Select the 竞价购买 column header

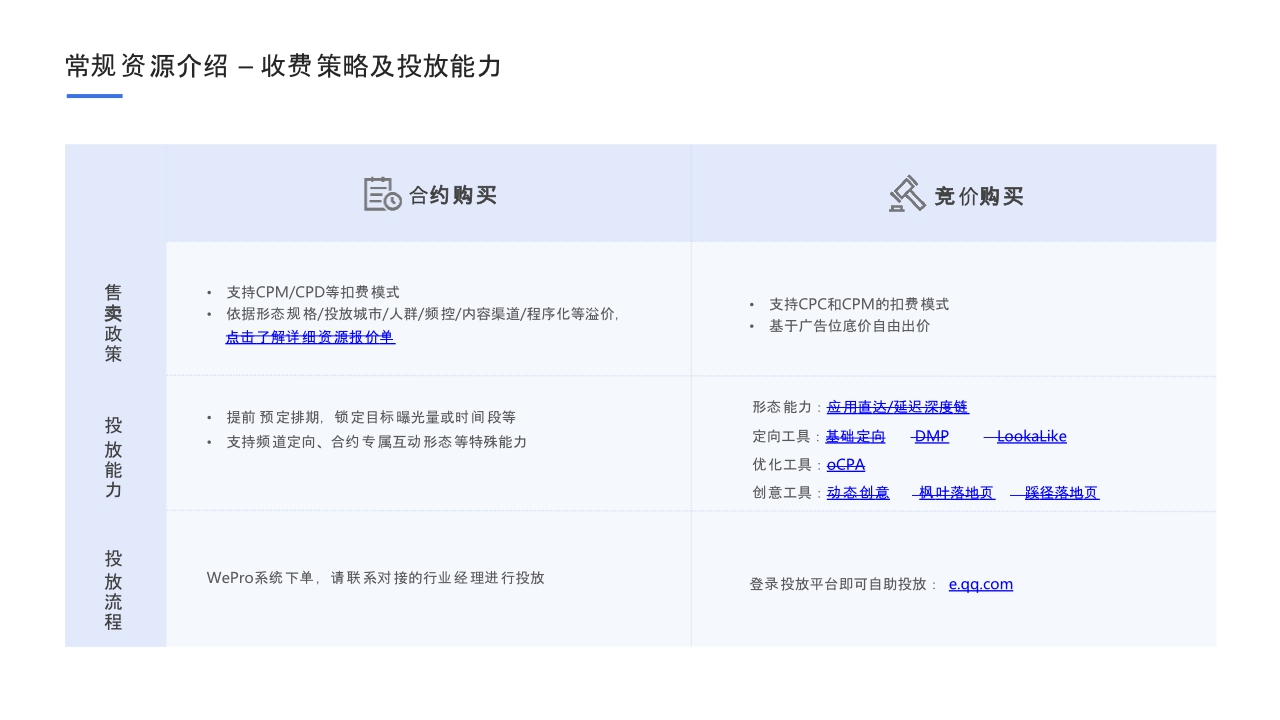978,196
